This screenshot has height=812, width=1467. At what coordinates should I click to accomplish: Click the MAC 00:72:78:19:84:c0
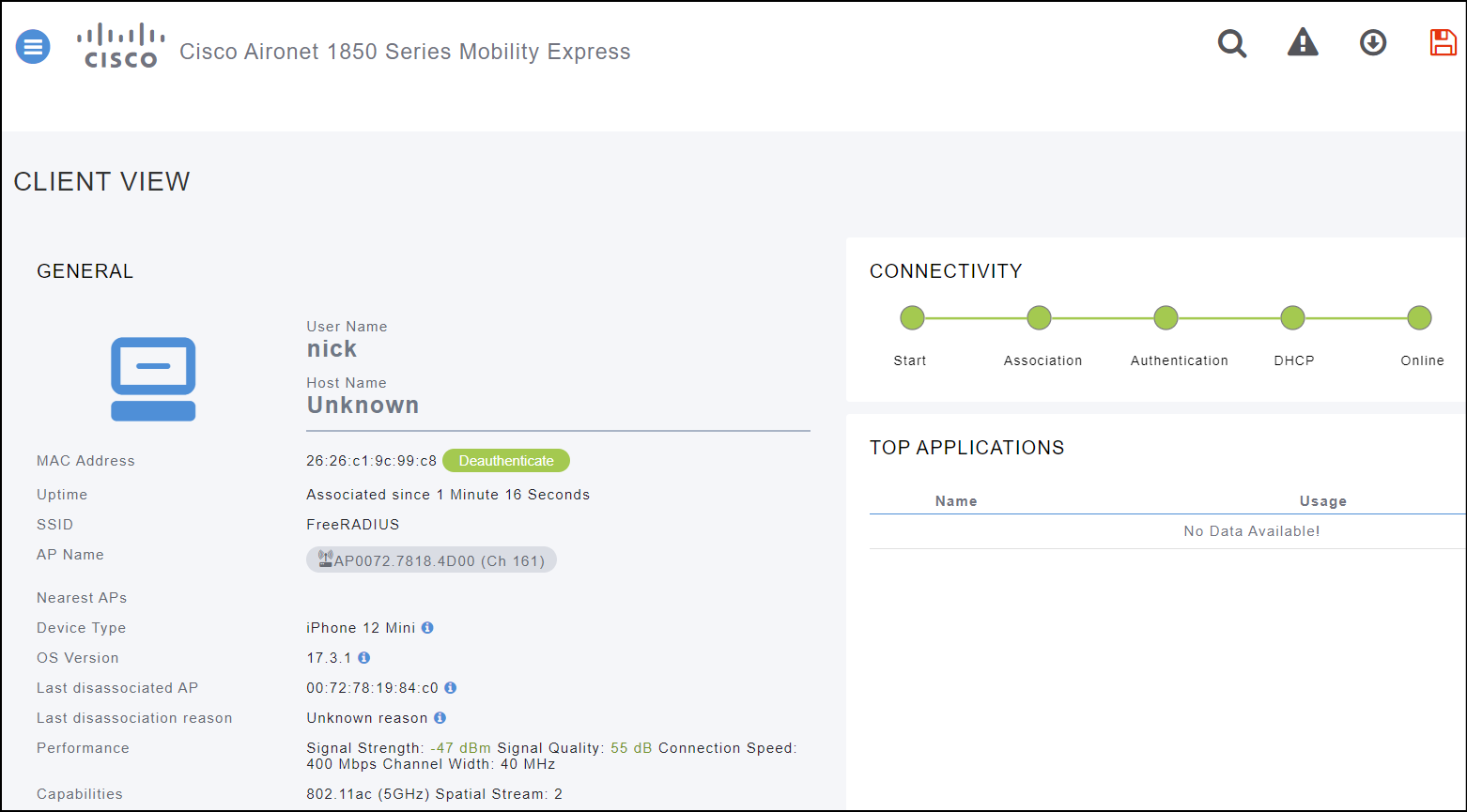(x=372, y=688)
